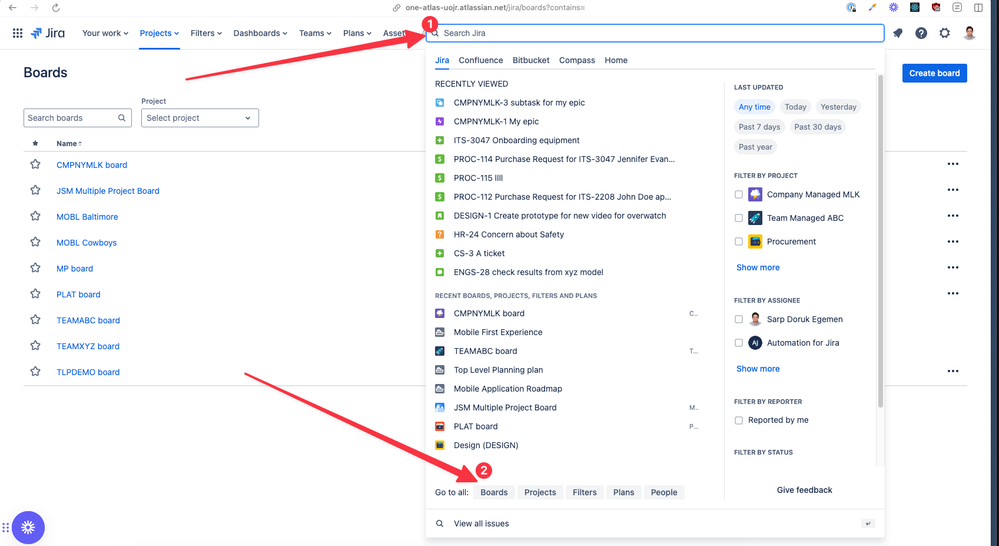Expand the Teams menu

315,33
